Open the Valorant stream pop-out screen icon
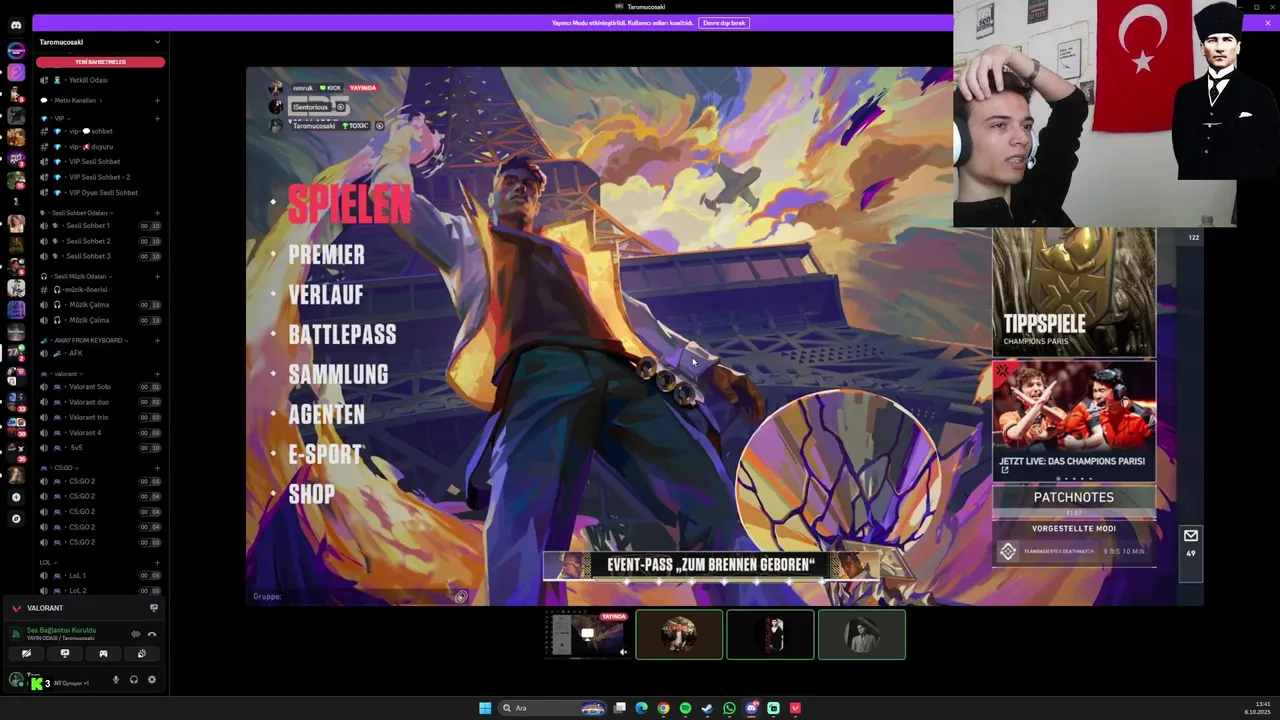Viewport: 1280px width, 720px height. point(154,608)
